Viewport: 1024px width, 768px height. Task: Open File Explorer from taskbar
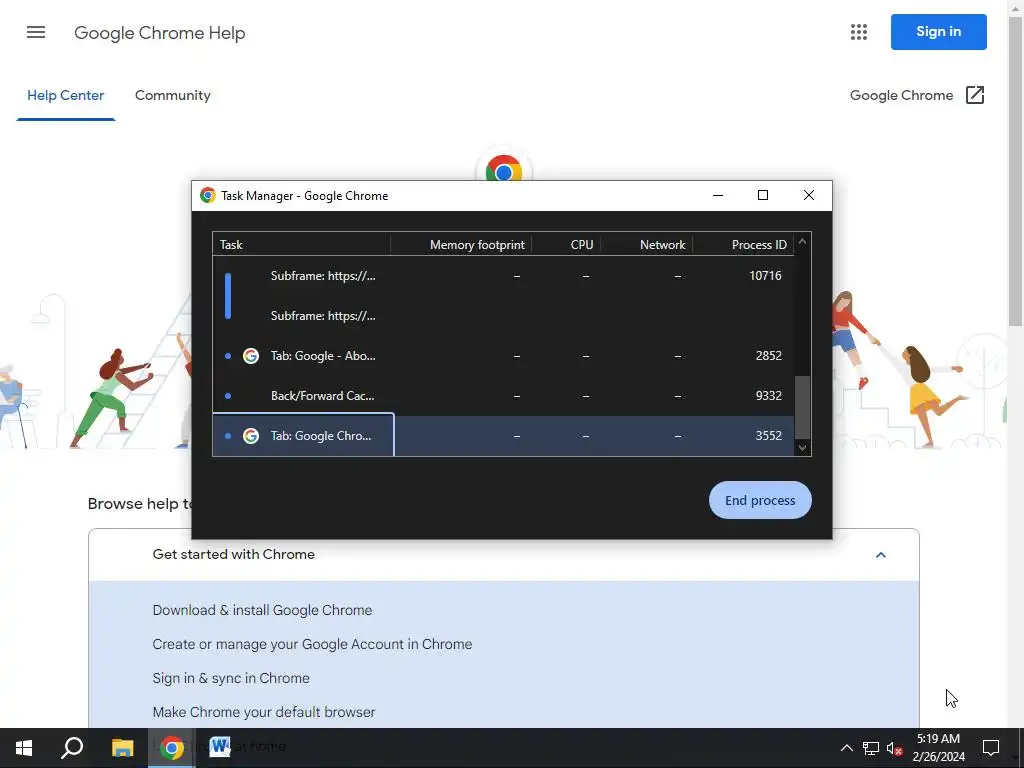(122, 748)
